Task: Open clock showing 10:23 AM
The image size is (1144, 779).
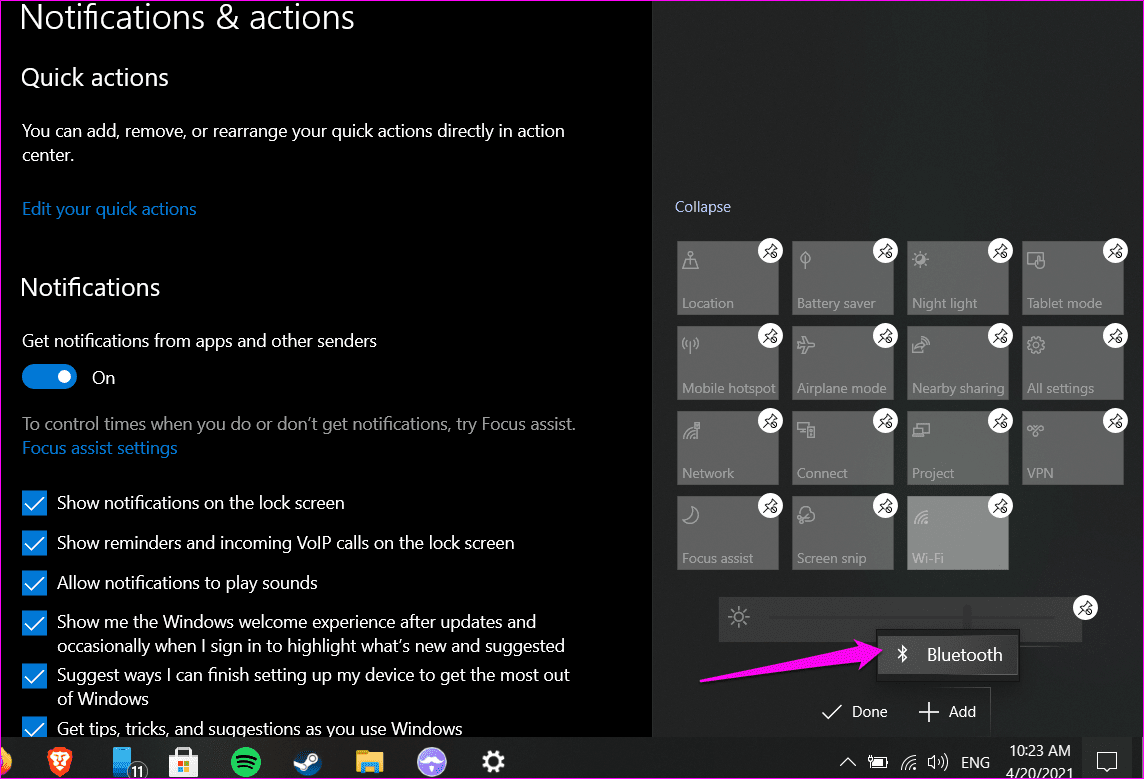Action: click(x=1040, y=761)
